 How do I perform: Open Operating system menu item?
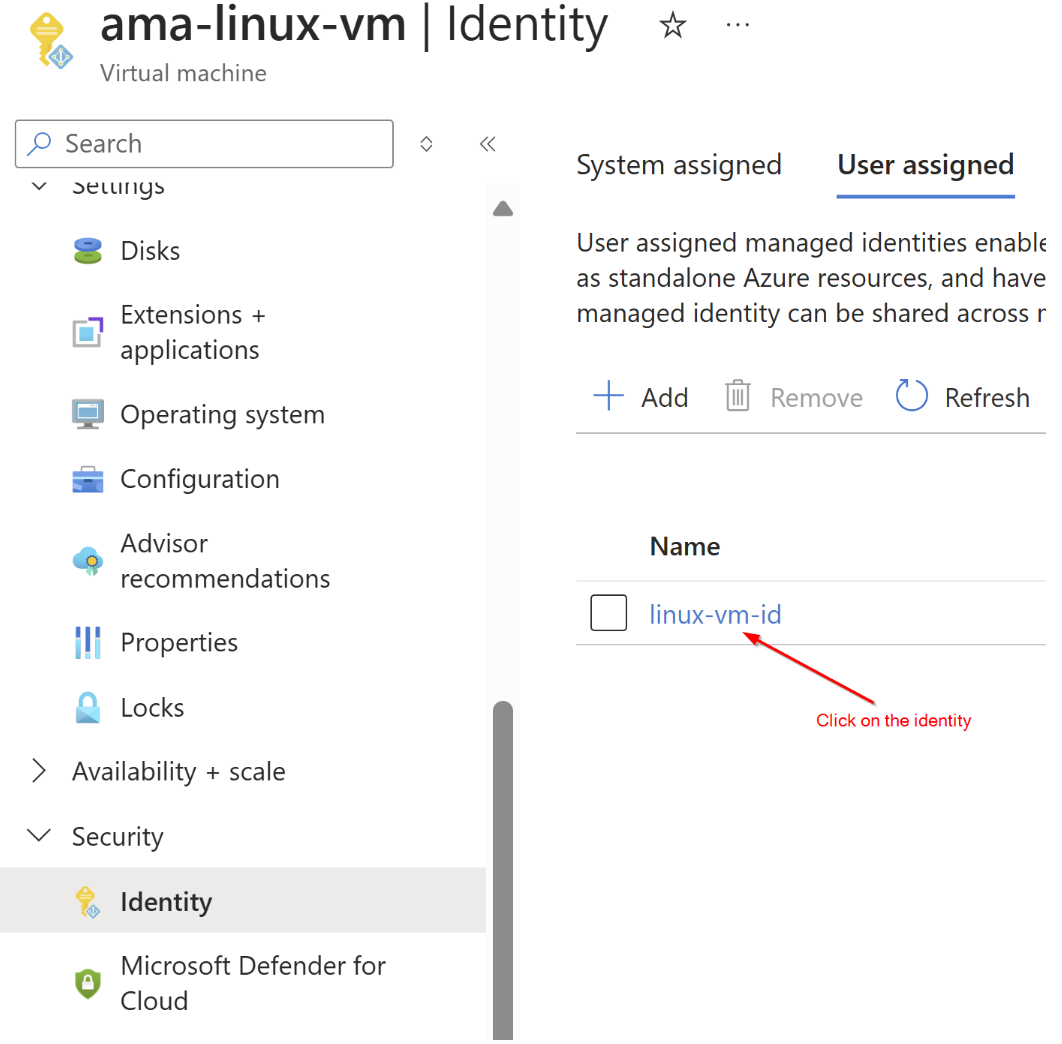[x=222, y=415]
